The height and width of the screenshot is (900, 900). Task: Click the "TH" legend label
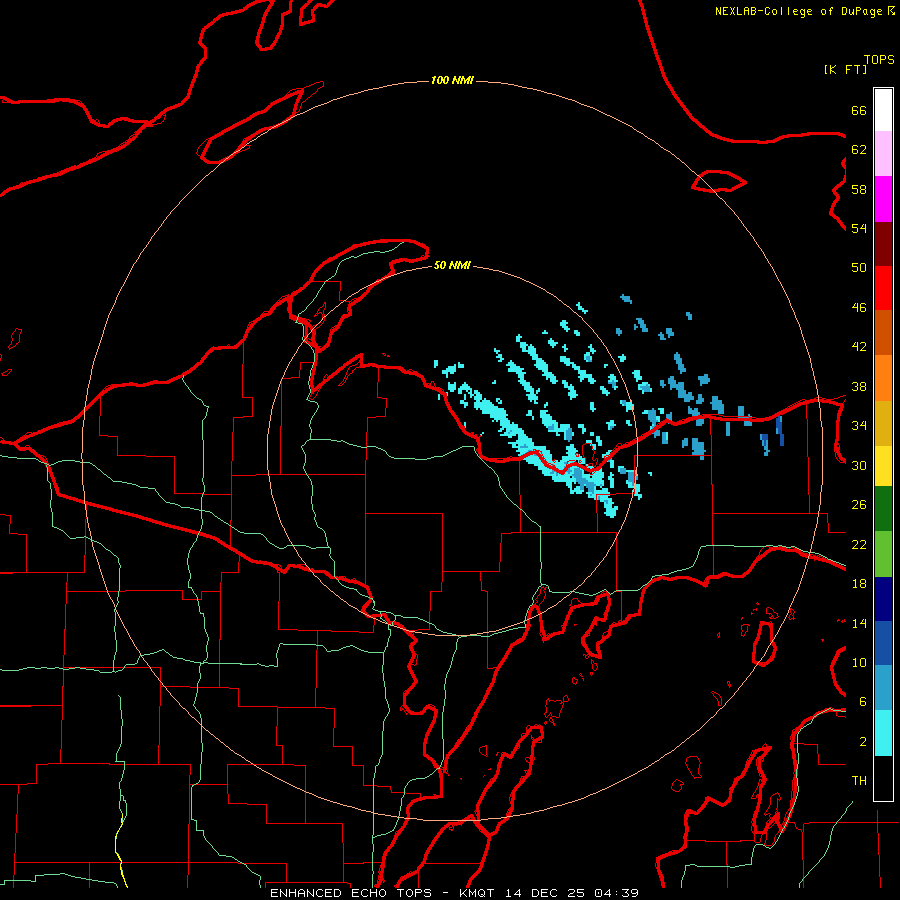tap(859, 781)
